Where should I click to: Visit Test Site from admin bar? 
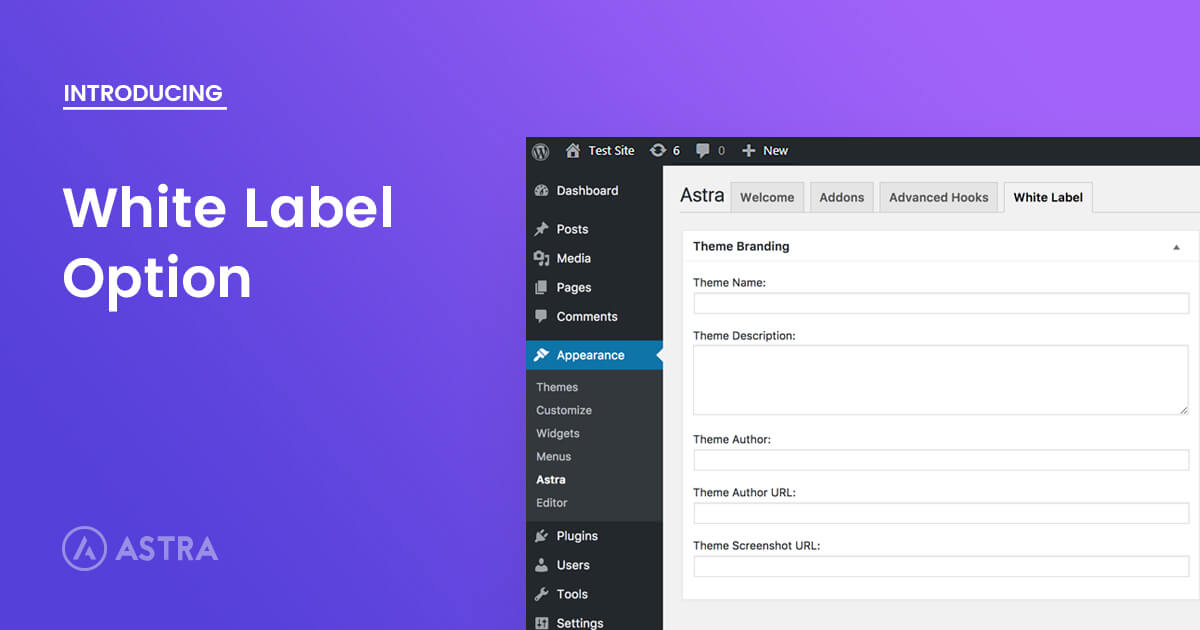click(x=611, y=151)
